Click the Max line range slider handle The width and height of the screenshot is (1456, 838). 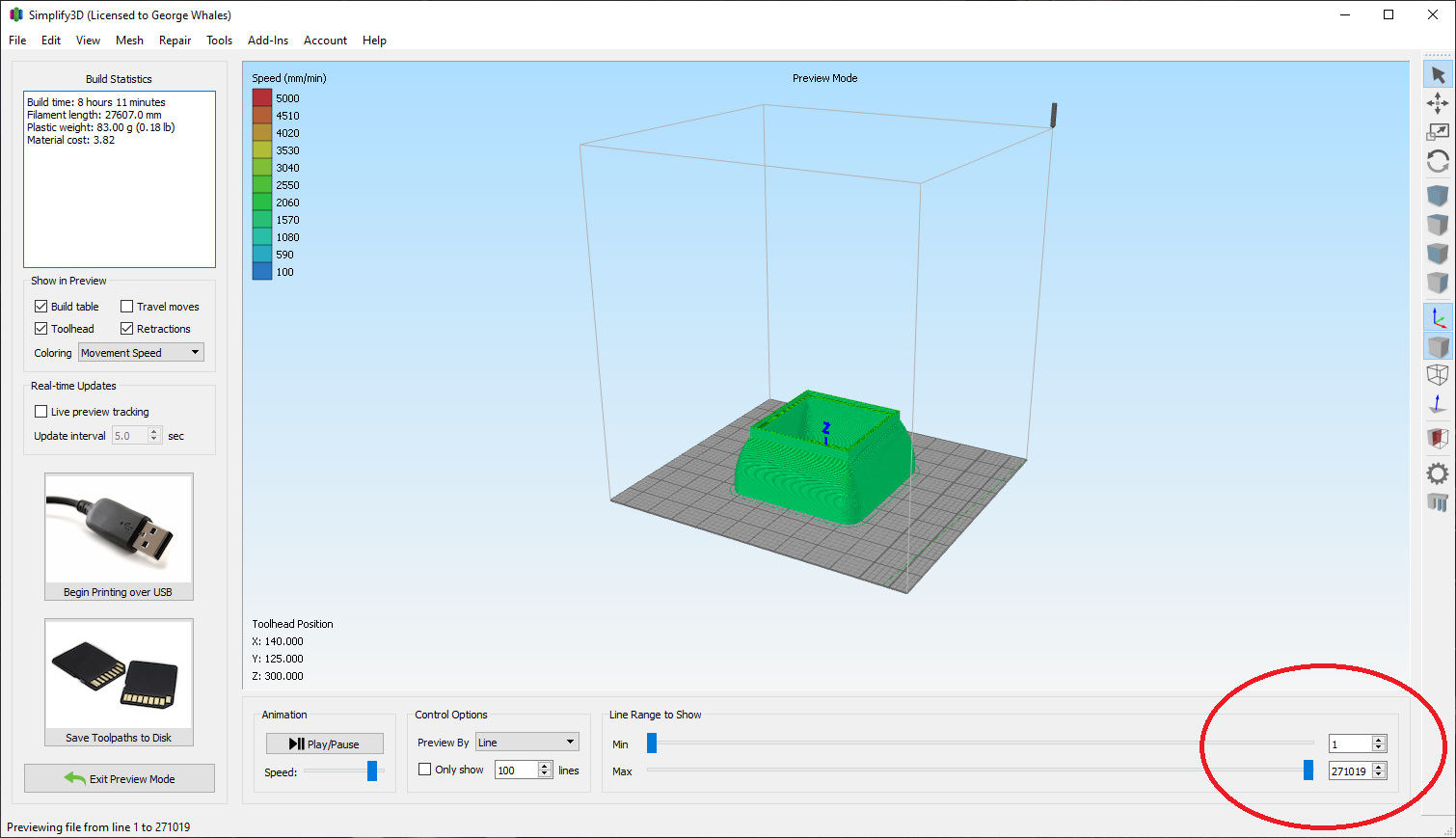(1308, 770)
